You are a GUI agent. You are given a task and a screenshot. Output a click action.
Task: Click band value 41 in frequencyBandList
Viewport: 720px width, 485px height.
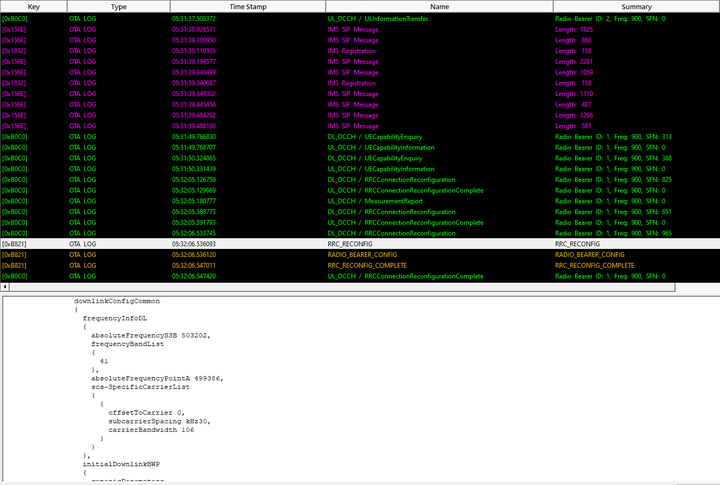tap(104, 361)
